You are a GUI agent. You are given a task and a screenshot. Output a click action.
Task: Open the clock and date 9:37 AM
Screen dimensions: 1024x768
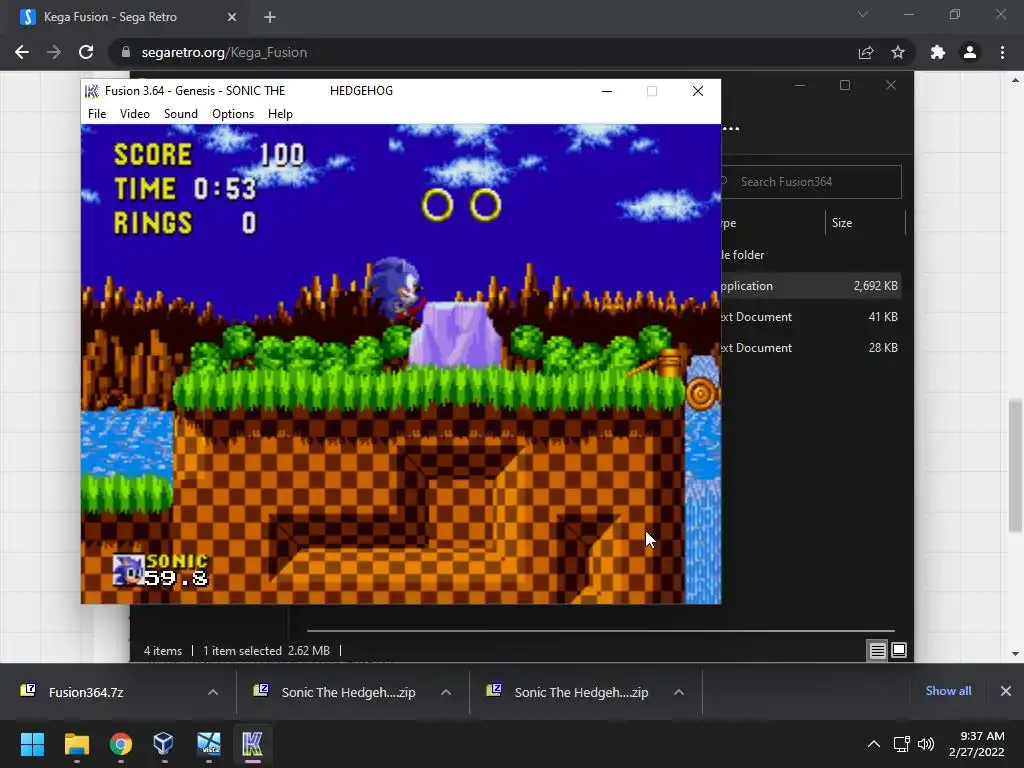[x=977, y=744]
